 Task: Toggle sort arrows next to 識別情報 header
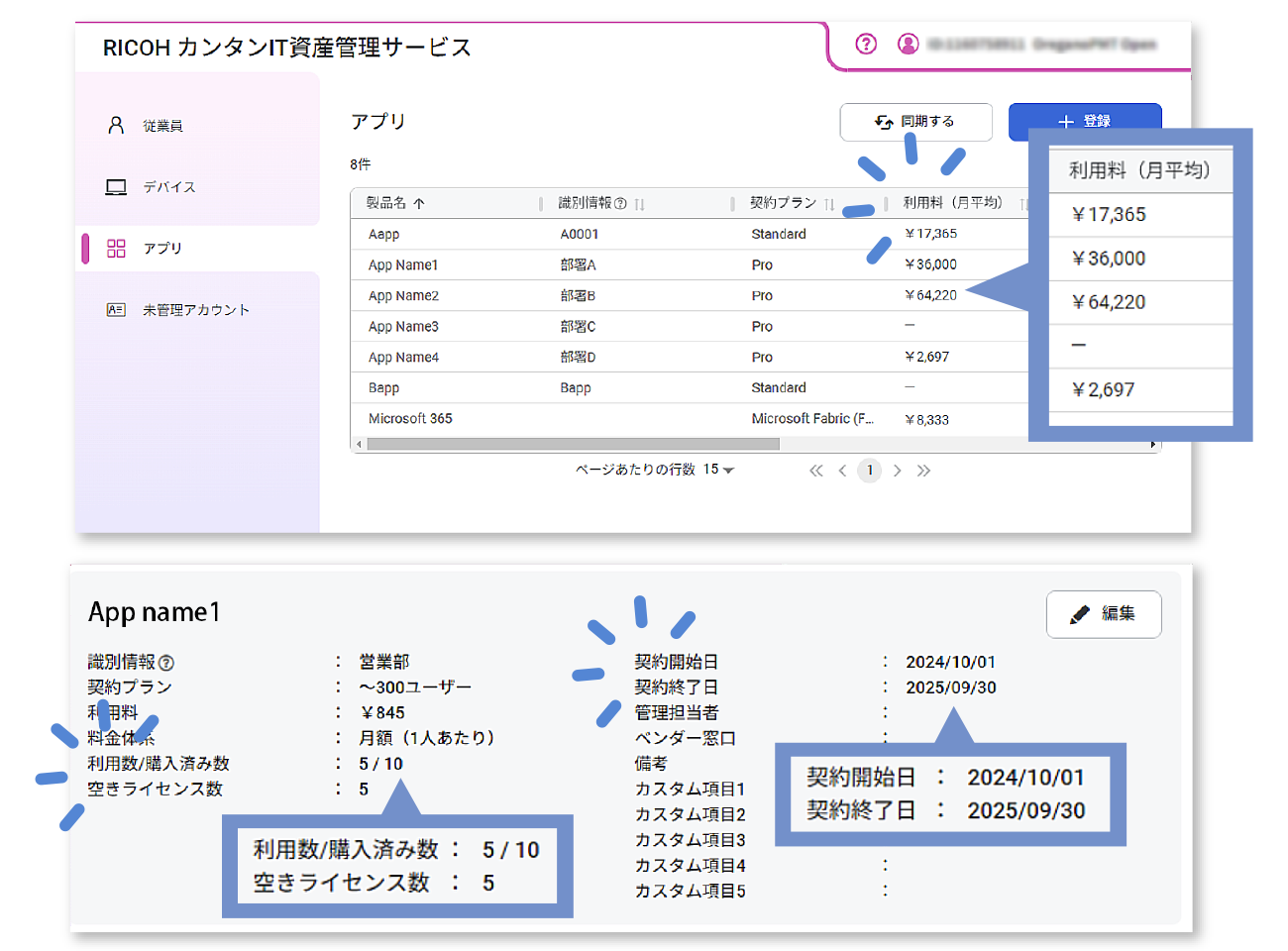click(639, 203)
